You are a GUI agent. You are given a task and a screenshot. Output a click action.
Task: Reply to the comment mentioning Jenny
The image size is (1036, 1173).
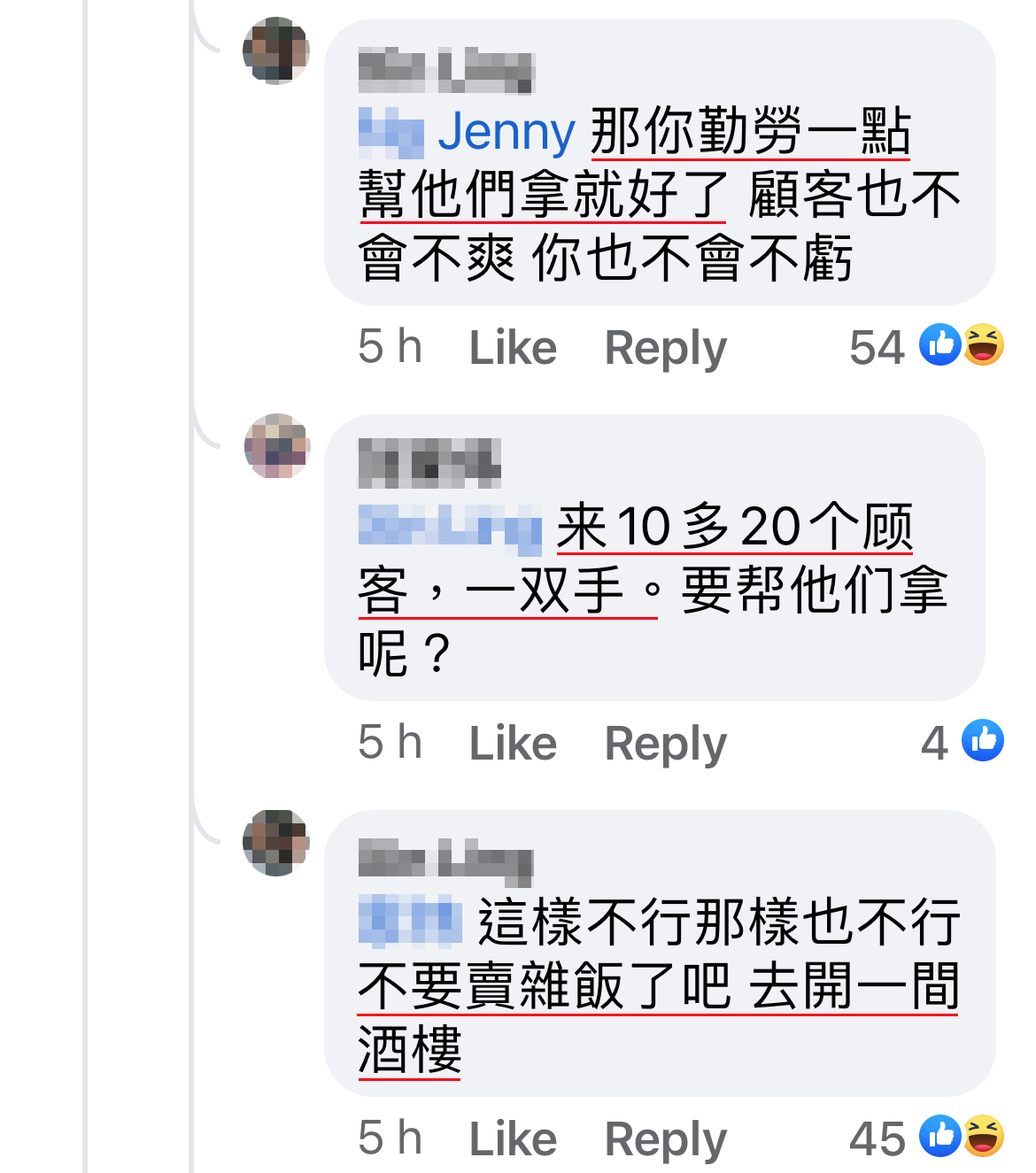(x=665, y=348)
